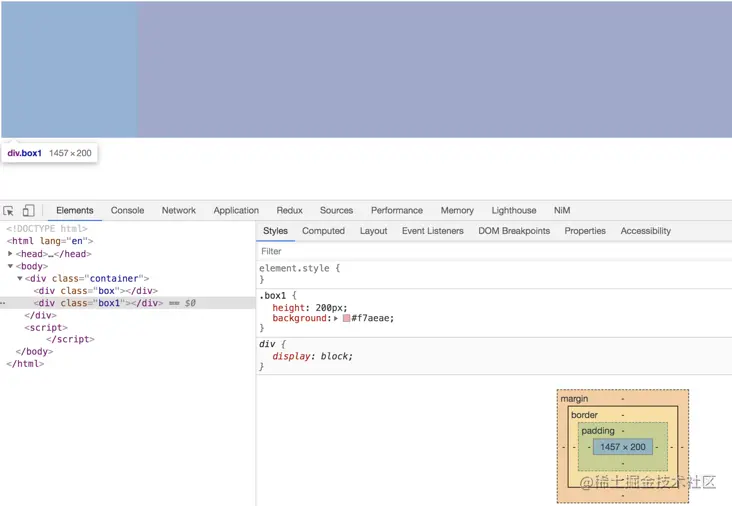The image size is (732, 506).
Task: Open the Event Listeners sidebar tab
Action: point(433,231)
